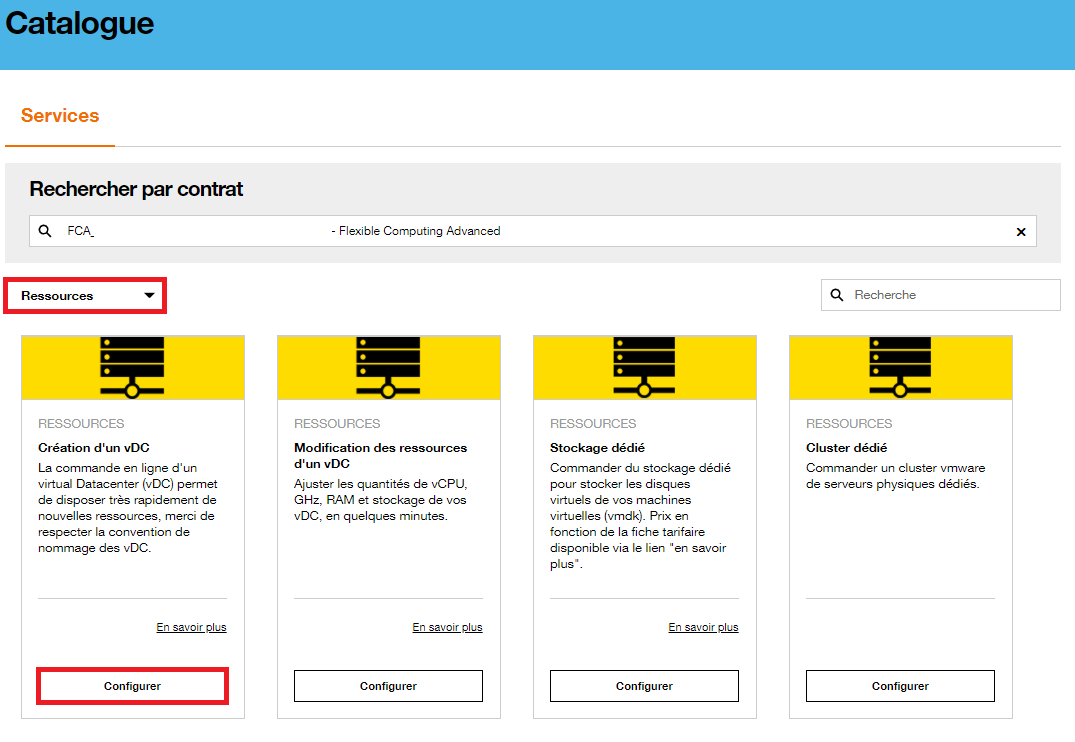Click the magnifier icon in Recherche box
Viewport: 1075px width, 742px height.
click(837, 295)
